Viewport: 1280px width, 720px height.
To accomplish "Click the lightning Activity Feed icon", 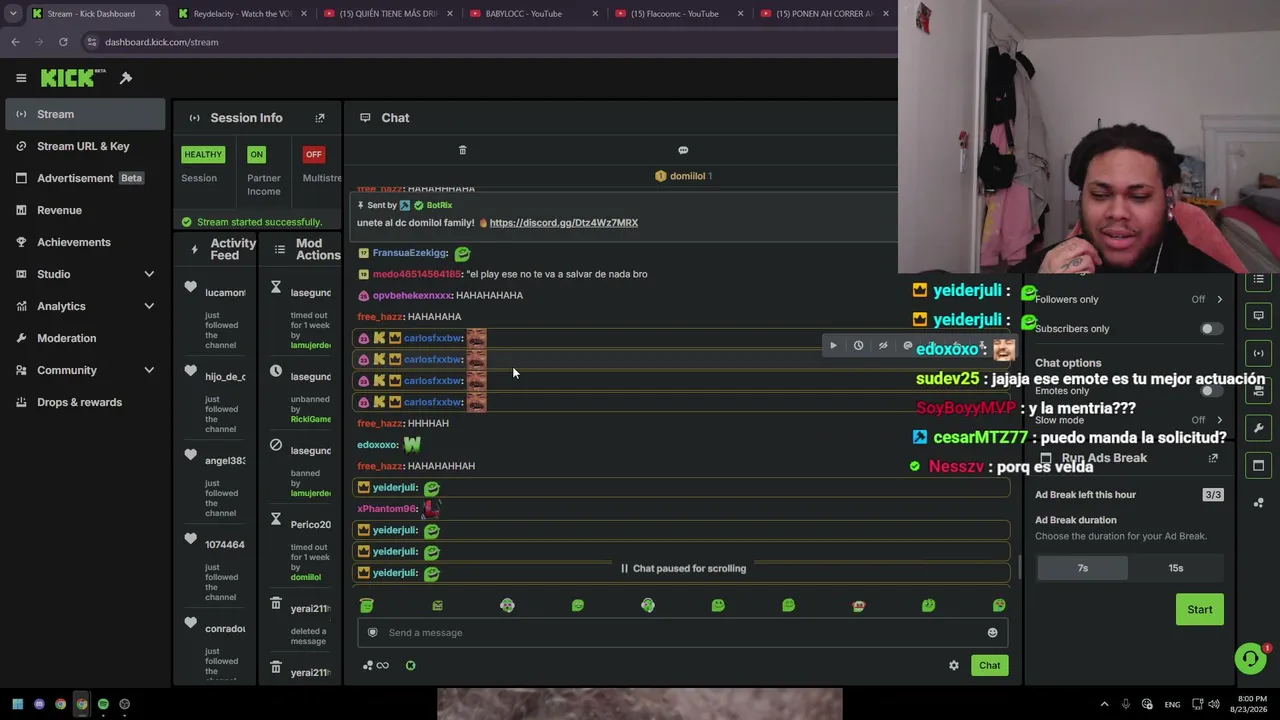I will point(194,249).
